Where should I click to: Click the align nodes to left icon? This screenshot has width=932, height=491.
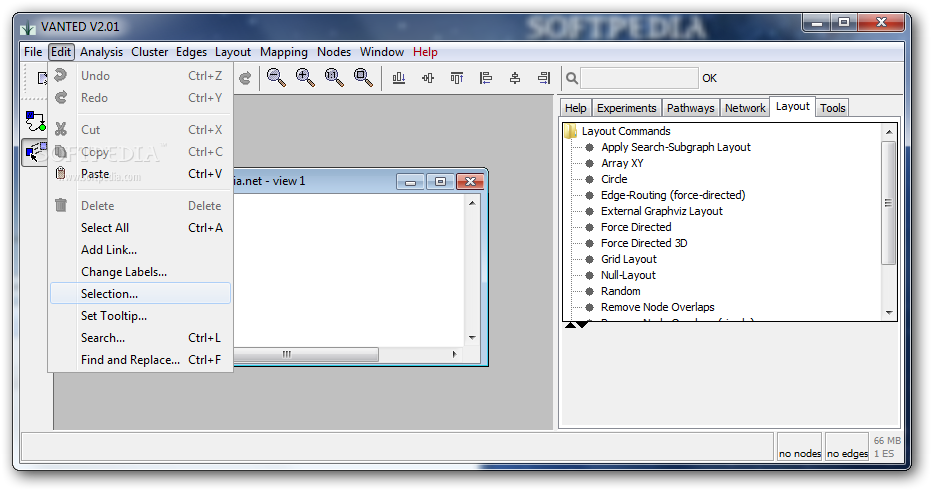[486, 78]
